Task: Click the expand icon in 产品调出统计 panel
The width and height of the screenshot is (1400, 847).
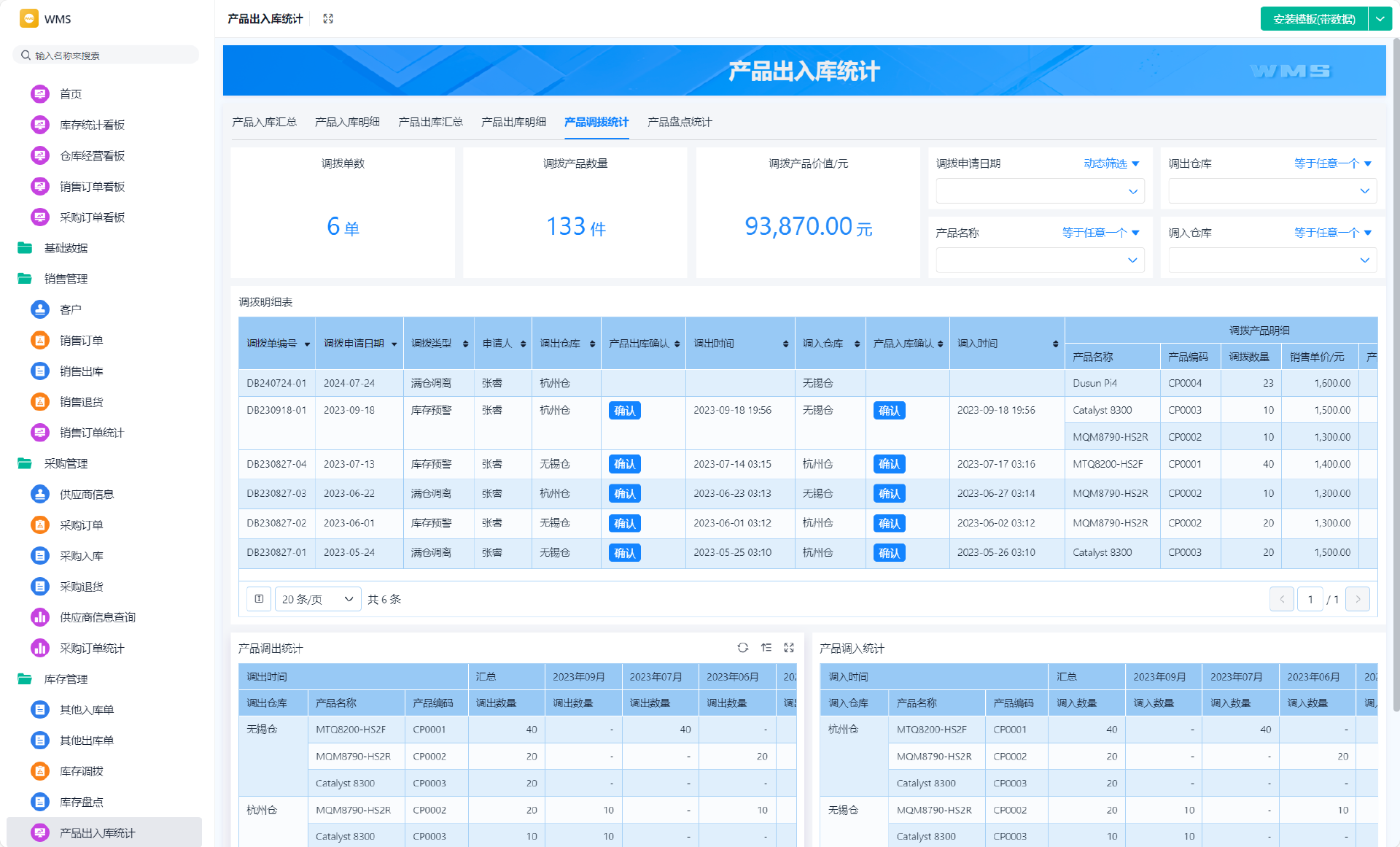Action: [789, 648]
